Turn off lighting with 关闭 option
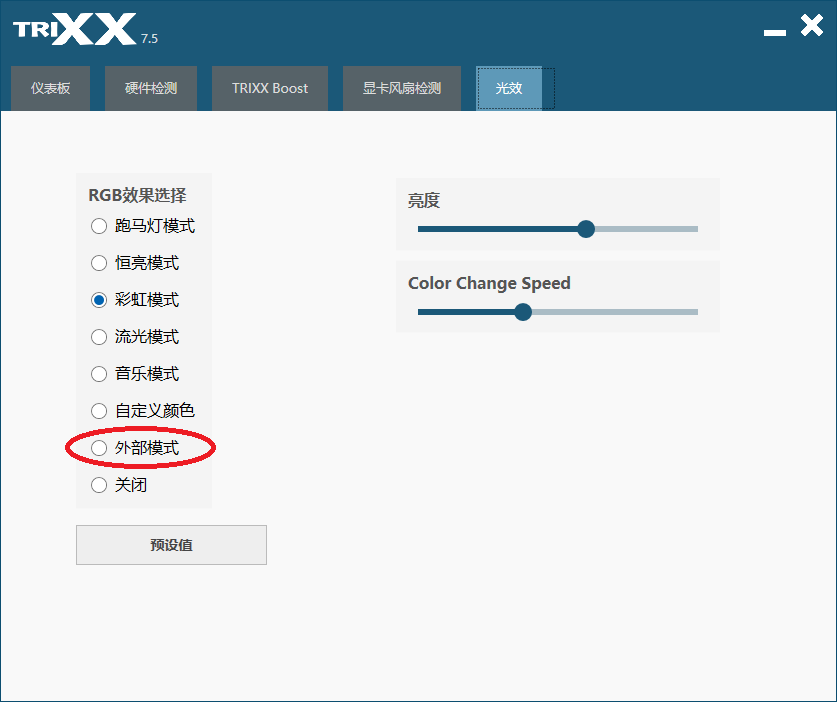The height and width of the screenshot is (702, 837). tap(99, 485)
